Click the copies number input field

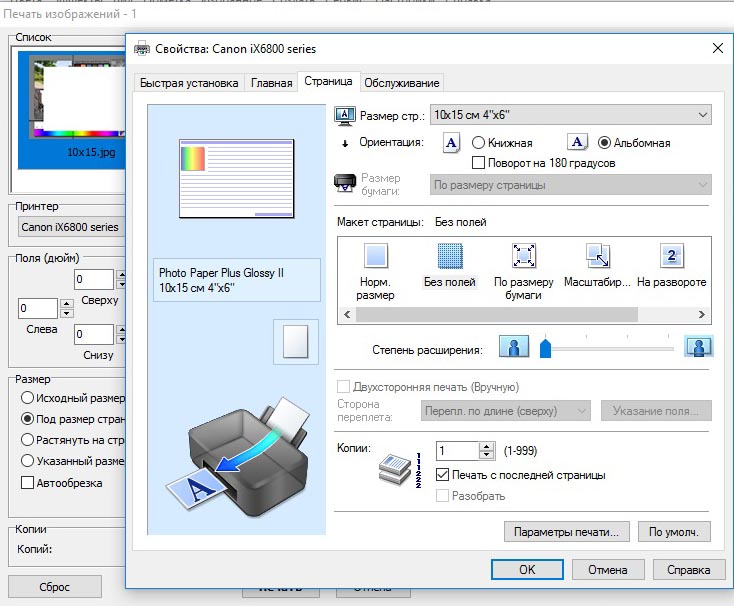pos(457,451)
